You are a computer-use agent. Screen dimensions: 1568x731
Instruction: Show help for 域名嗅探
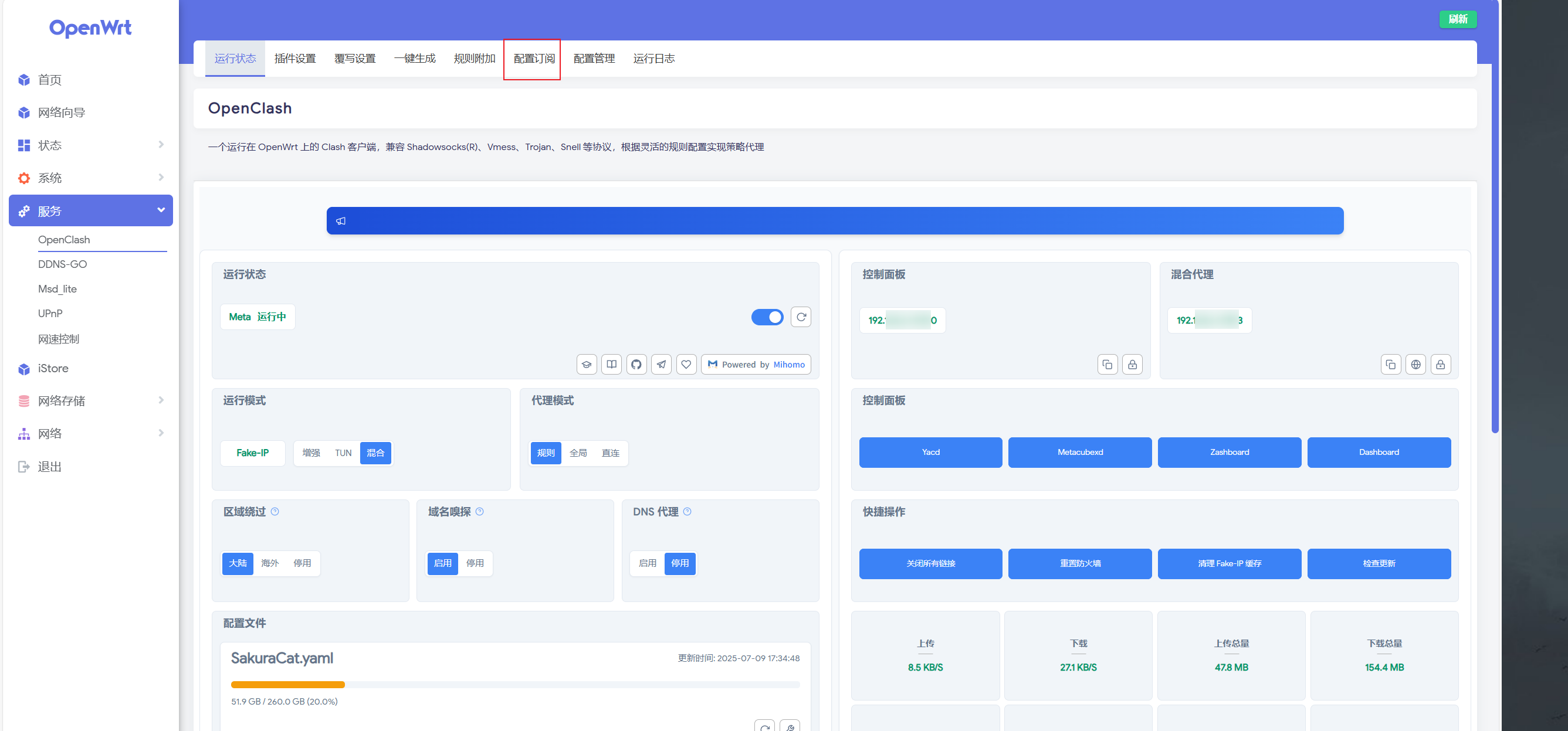pos(480,511)
